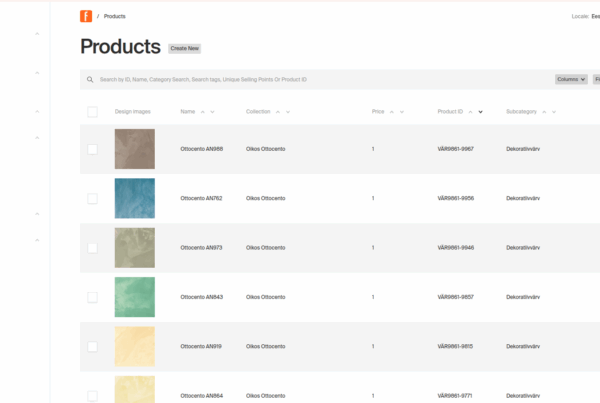This screenshot has width=600, height=403.
Task: Click product name Ottocento AN919
Action: [x=201, y=346]
